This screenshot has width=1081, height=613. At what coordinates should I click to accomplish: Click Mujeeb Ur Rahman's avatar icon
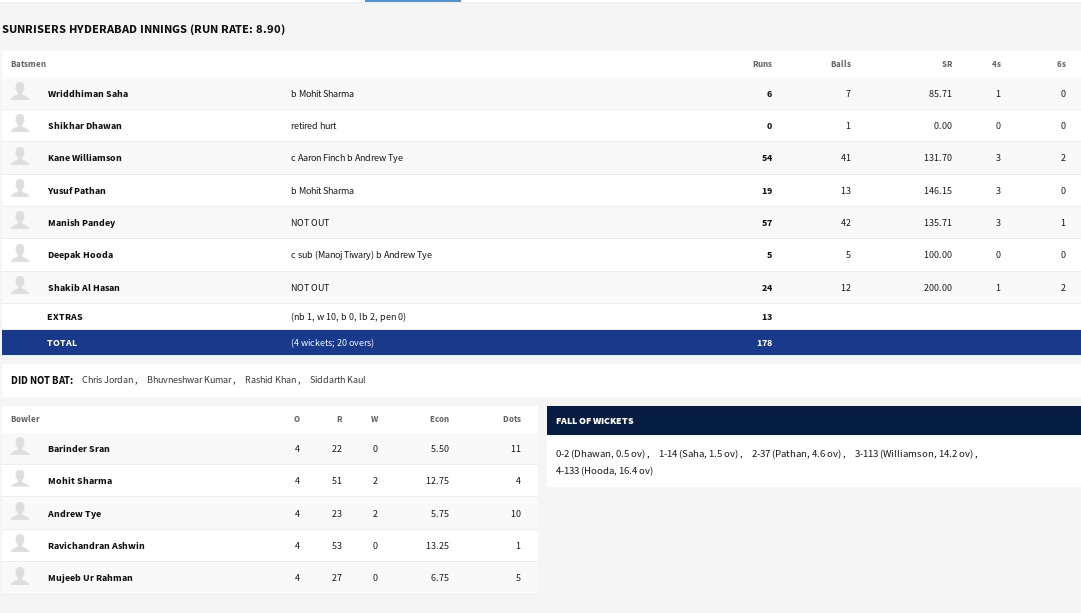[21, 576]
